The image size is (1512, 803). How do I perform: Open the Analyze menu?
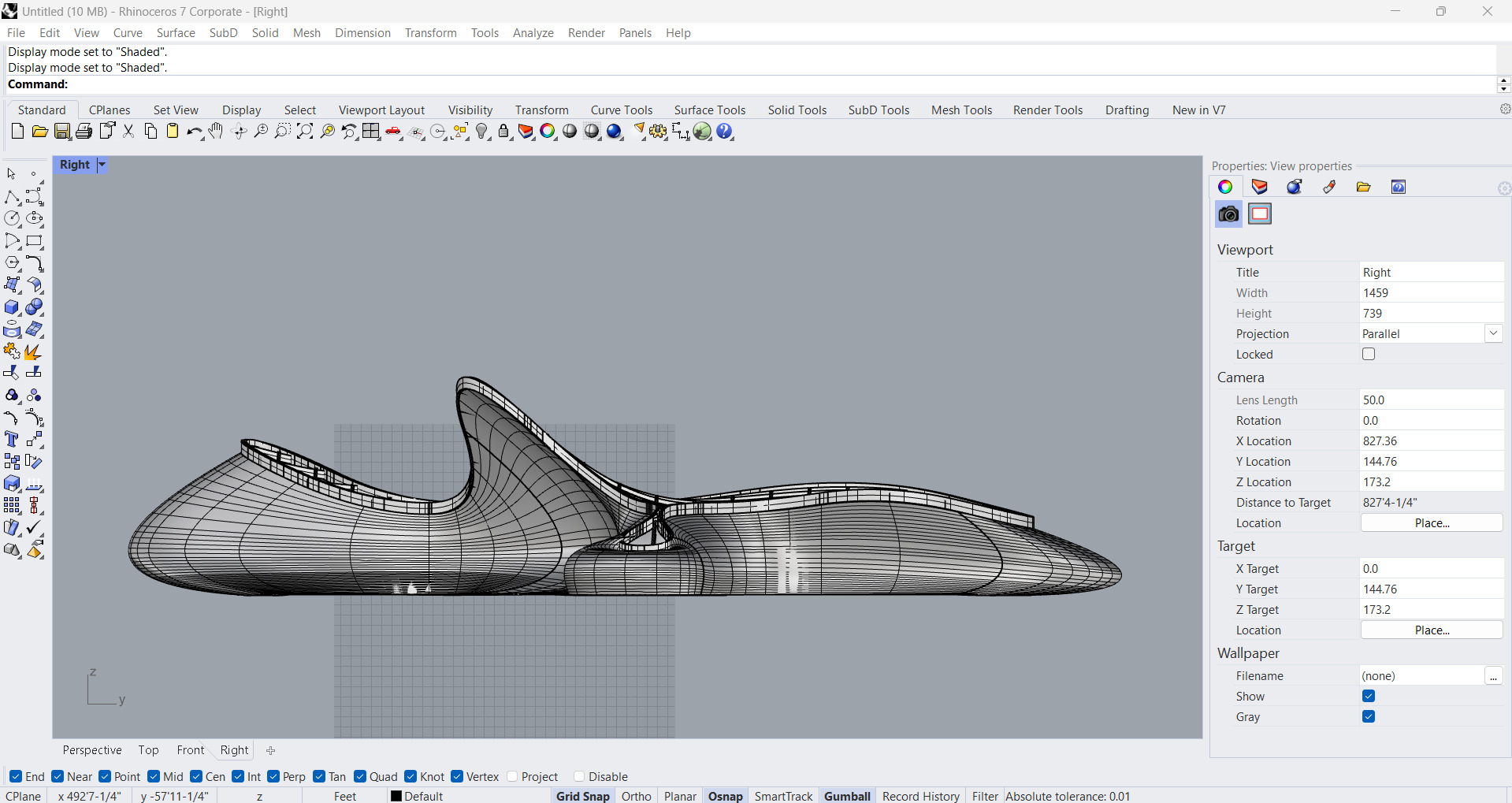click(x=533, y=33)
